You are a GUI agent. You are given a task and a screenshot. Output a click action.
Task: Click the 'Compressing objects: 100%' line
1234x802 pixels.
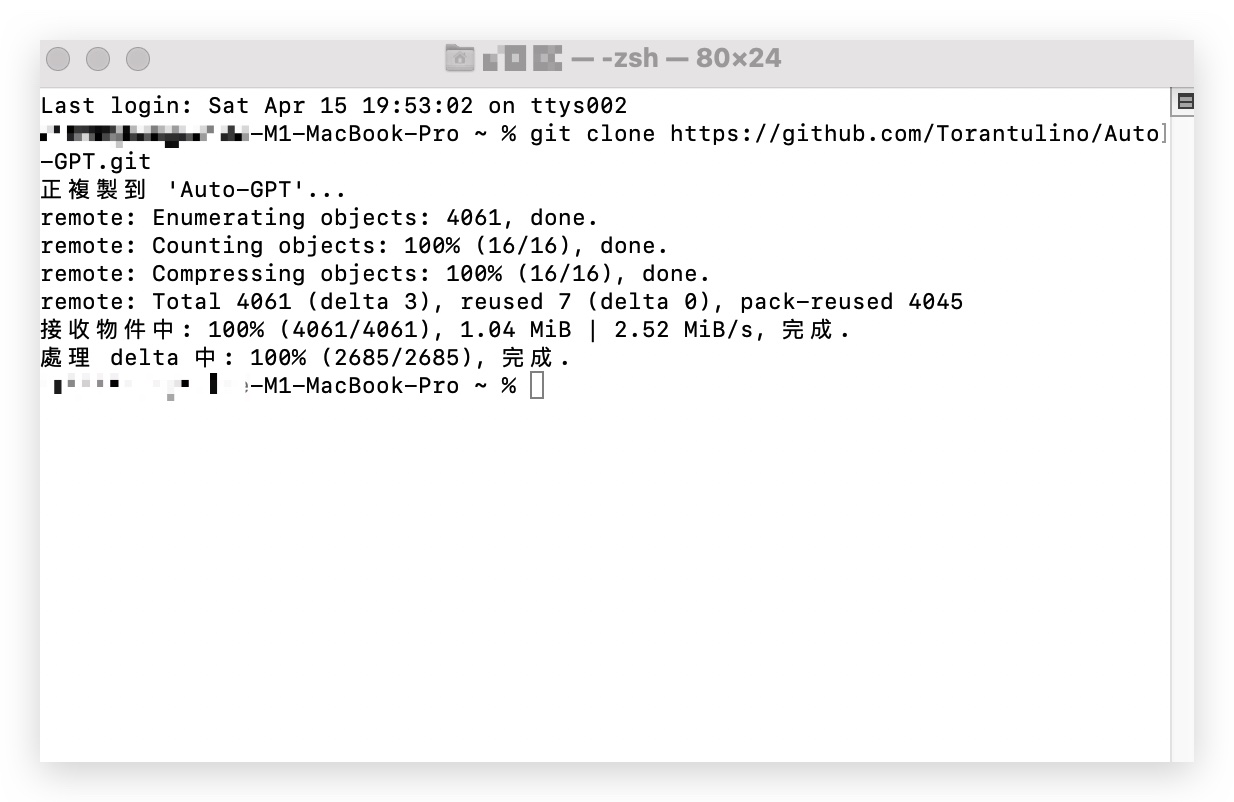point(375,274)
